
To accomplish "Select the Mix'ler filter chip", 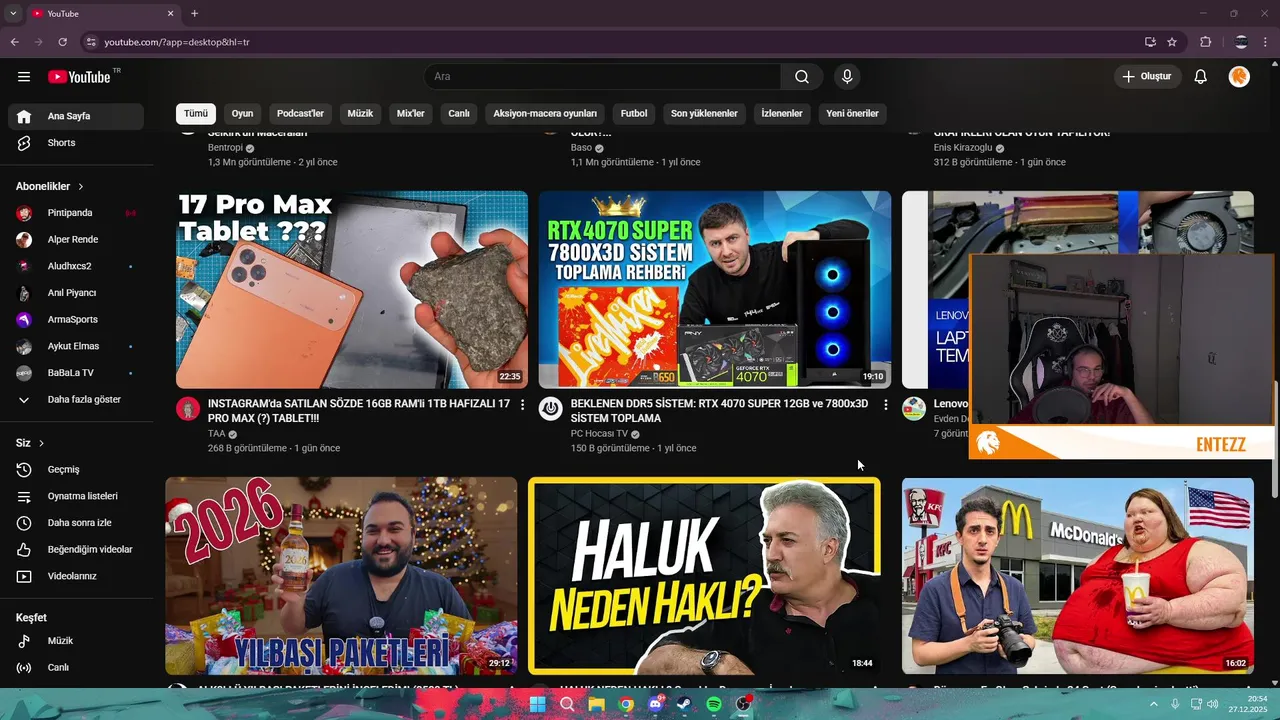I will pyautogui.click(x=411, y=114).
